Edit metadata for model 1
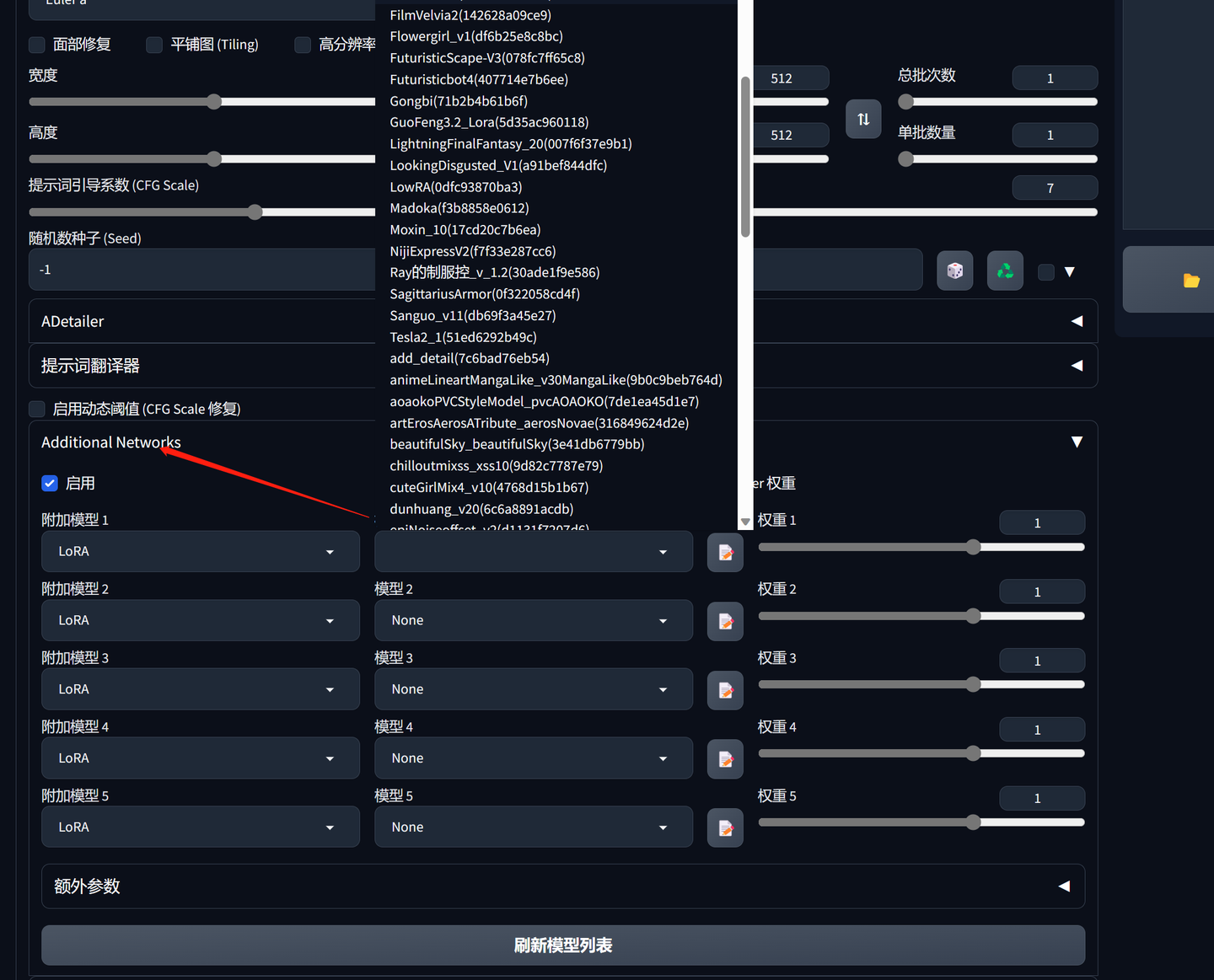The width and height of the screenshot is (1214, 980). (x=725, y=553)
